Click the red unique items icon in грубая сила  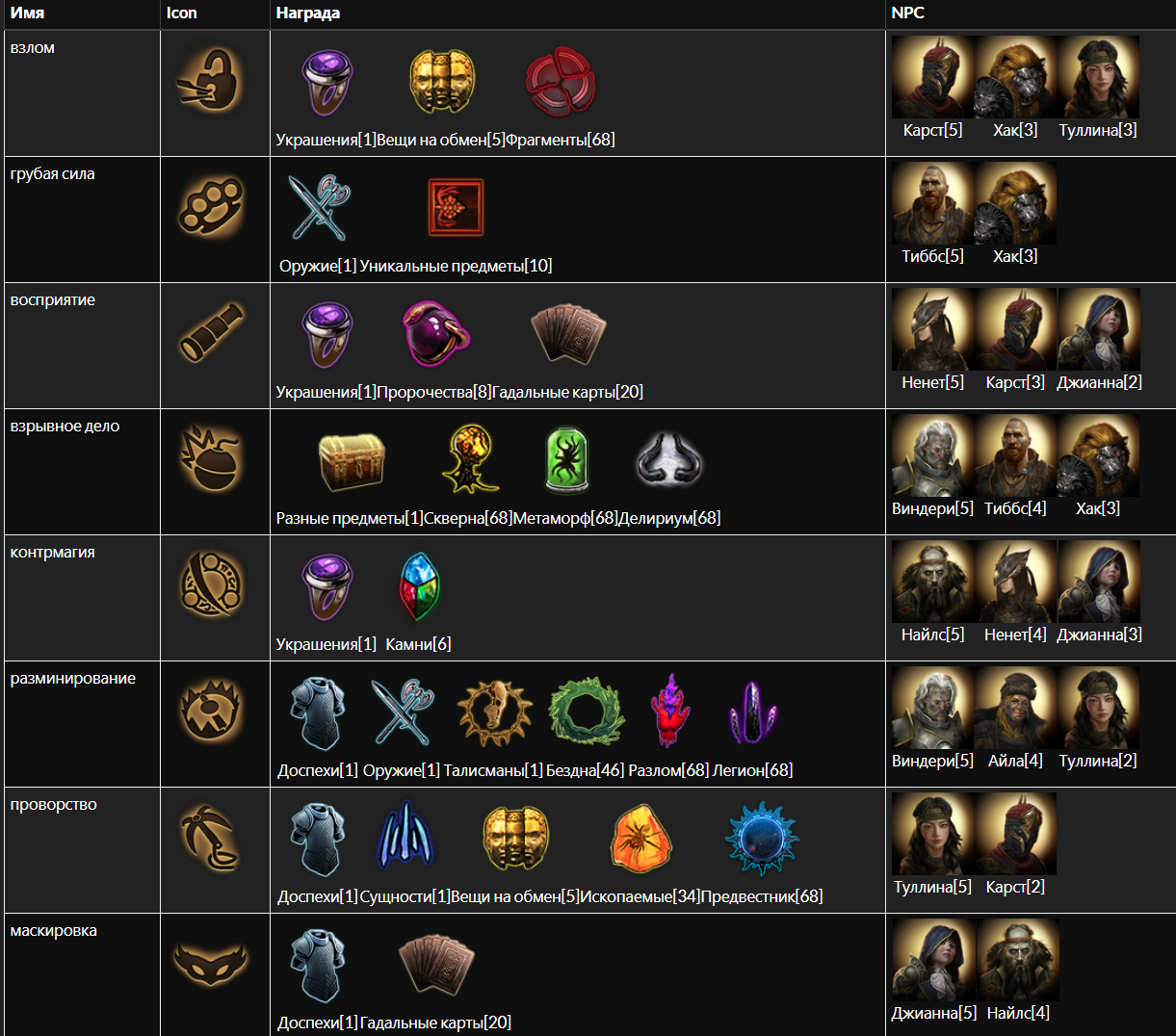click(456, 207)
